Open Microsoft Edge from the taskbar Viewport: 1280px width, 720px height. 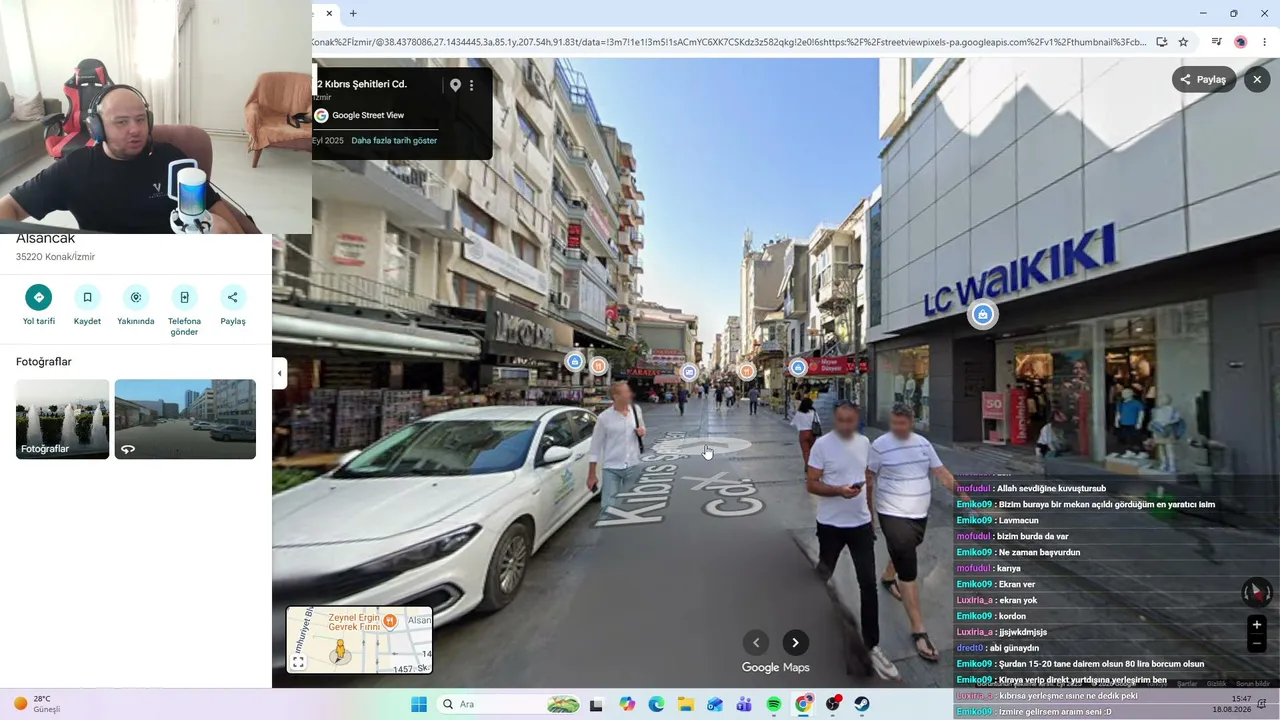(656, 704)
